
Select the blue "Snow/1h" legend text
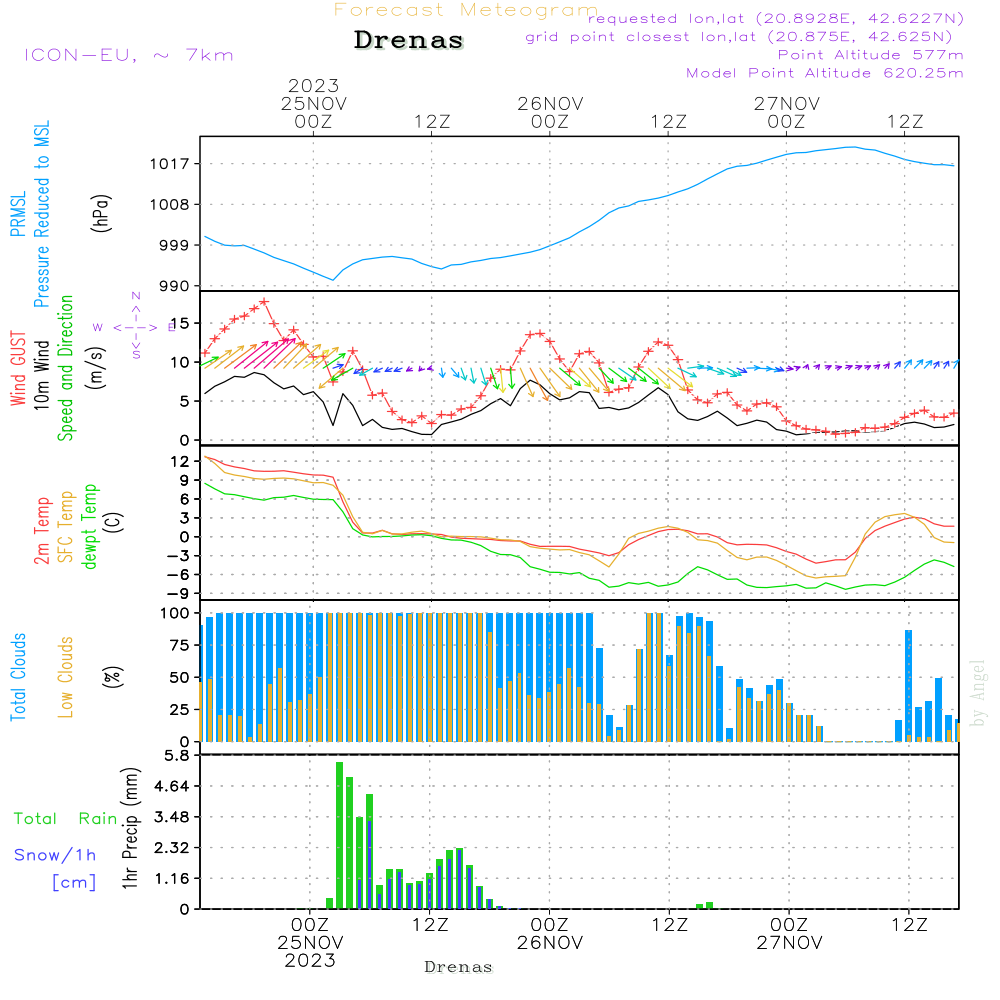55,855
